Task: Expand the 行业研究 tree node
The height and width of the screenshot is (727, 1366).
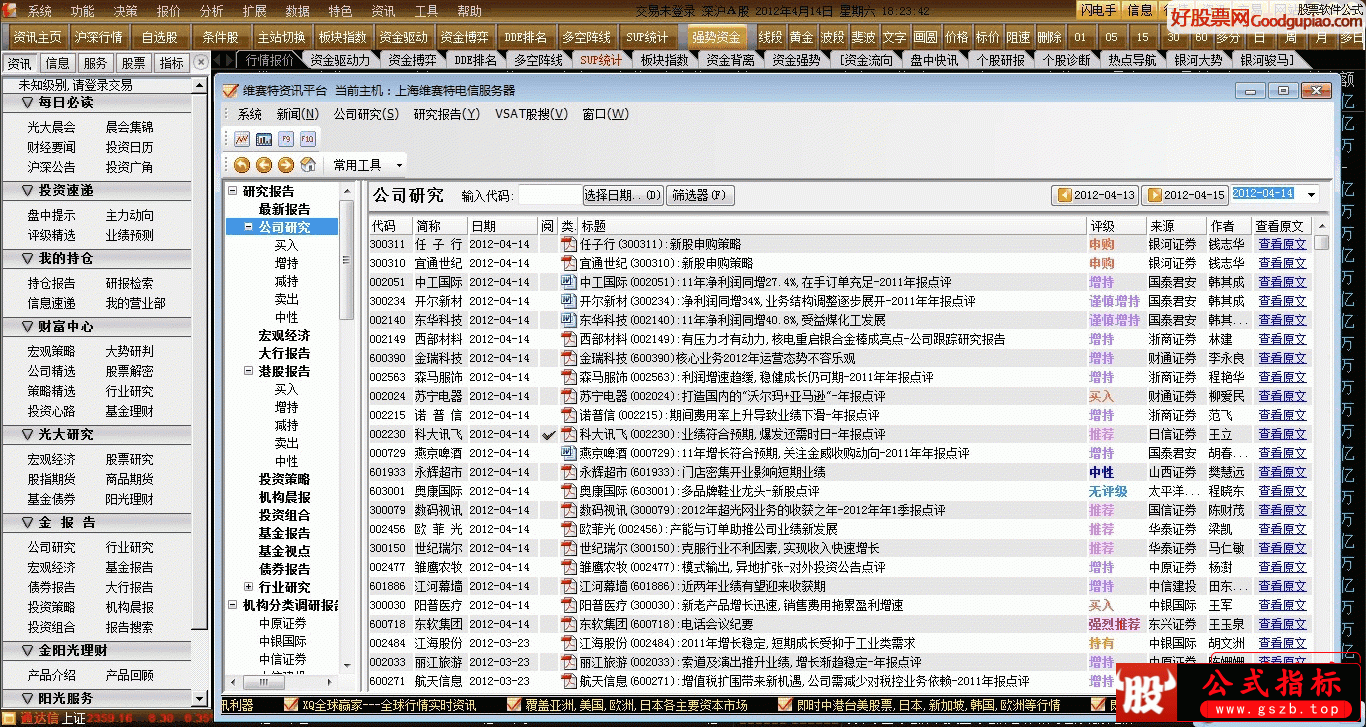Action: point(249,586)
